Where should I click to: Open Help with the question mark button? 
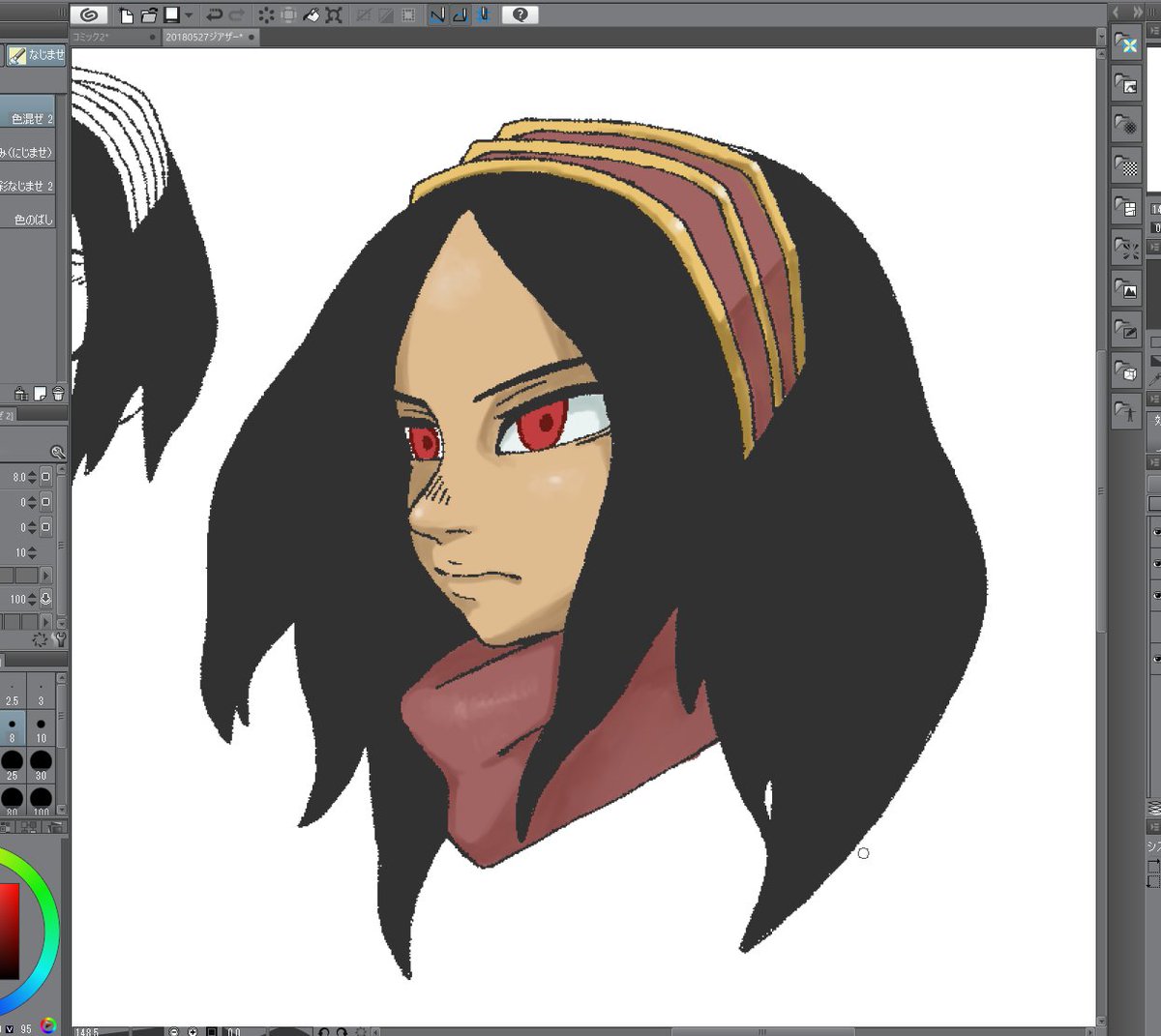tap(520, 15)
